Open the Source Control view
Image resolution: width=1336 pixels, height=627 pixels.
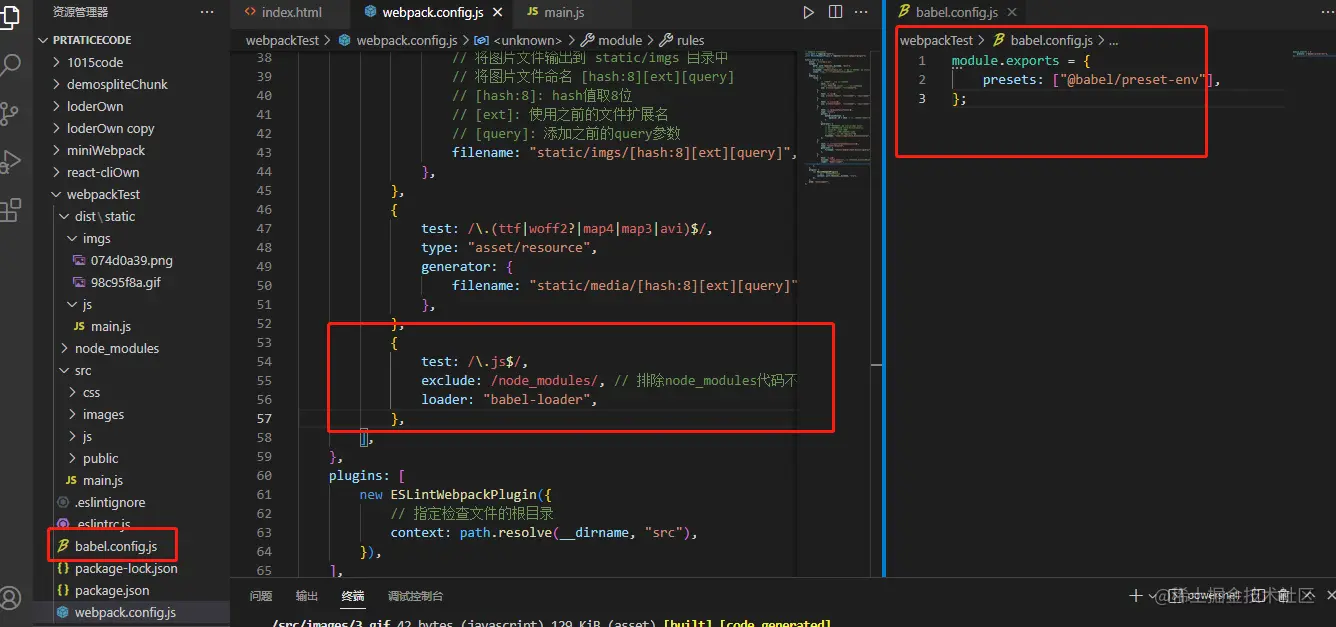10,114
